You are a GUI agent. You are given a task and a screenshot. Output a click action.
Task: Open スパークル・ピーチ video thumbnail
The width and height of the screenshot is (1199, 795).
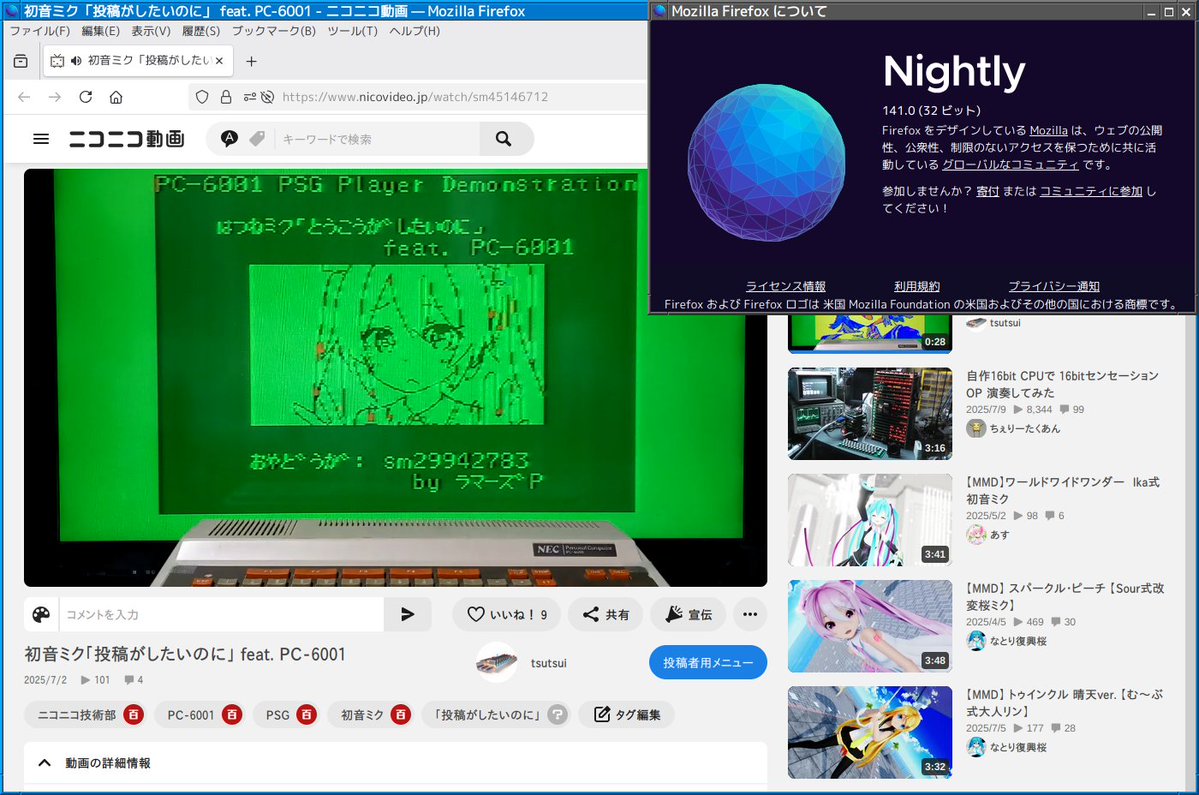[x=870, y=626]
